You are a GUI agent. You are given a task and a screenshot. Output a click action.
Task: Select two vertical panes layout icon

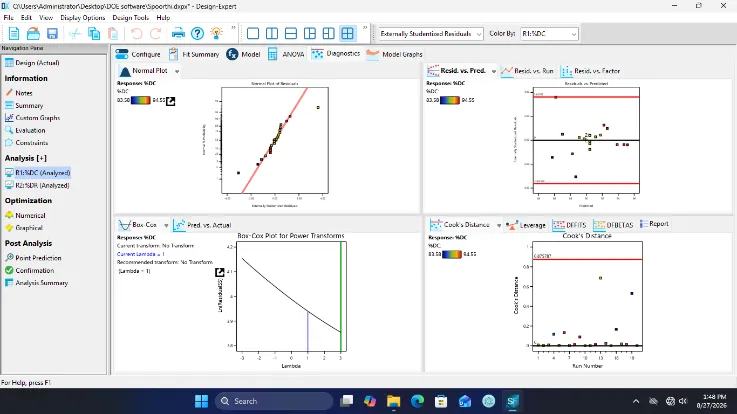pyautogui.click(x=272, y=33)
